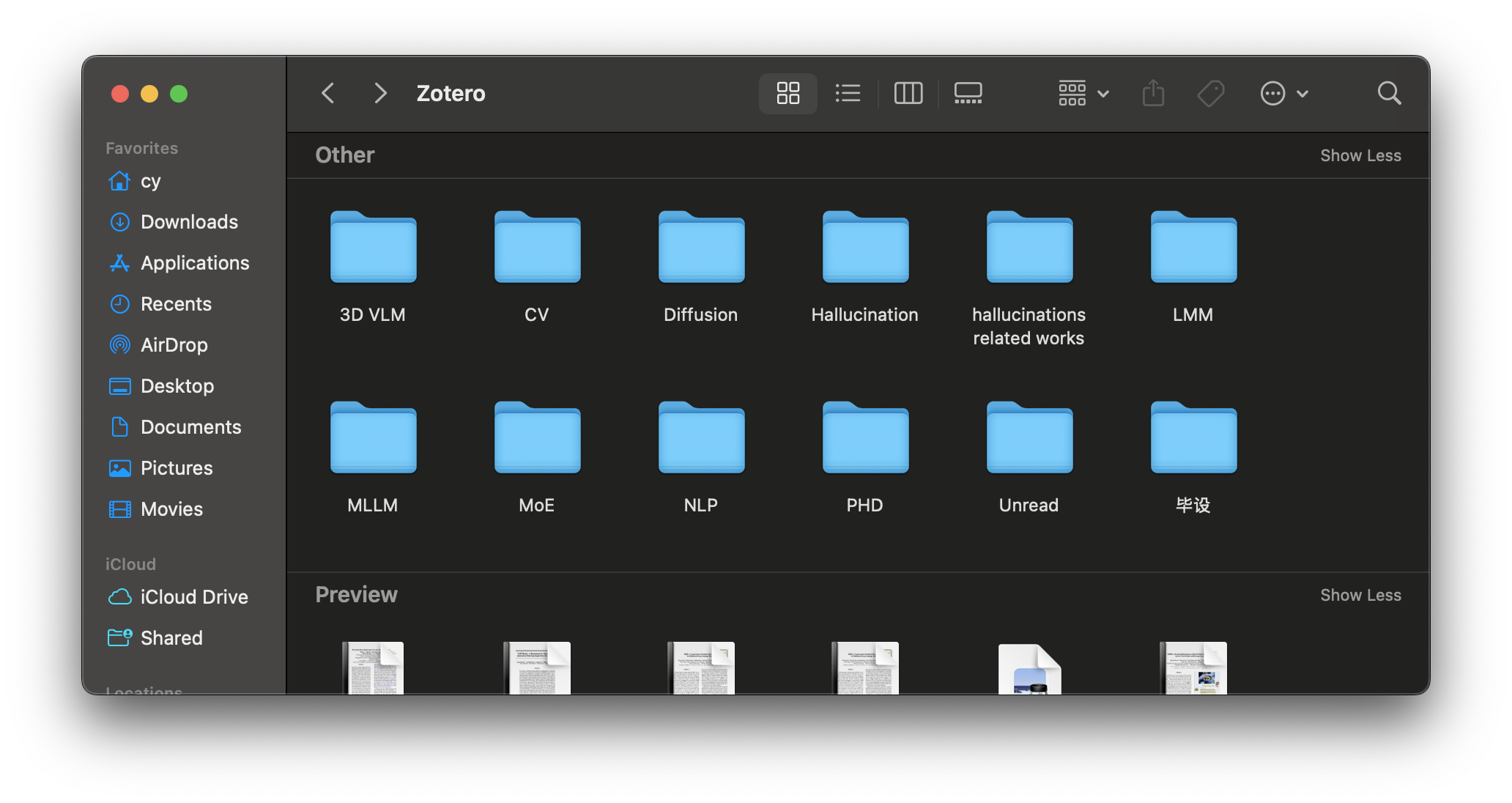Close the Finder window
The height and width of the screenshot is (803, 1512).
coord(120,94)
